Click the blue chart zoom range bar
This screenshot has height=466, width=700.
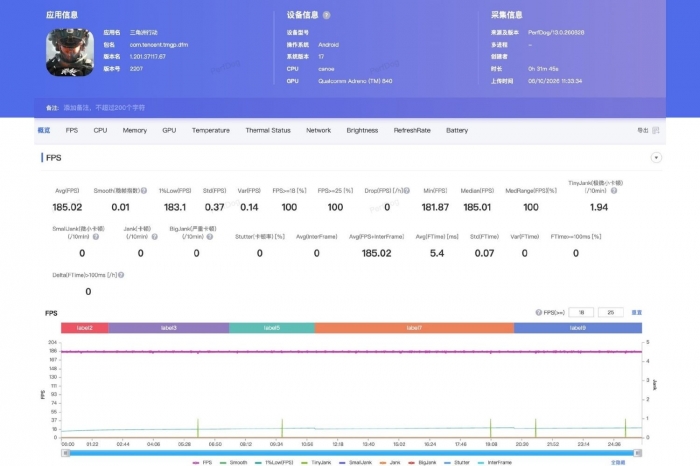pos(351,453)
